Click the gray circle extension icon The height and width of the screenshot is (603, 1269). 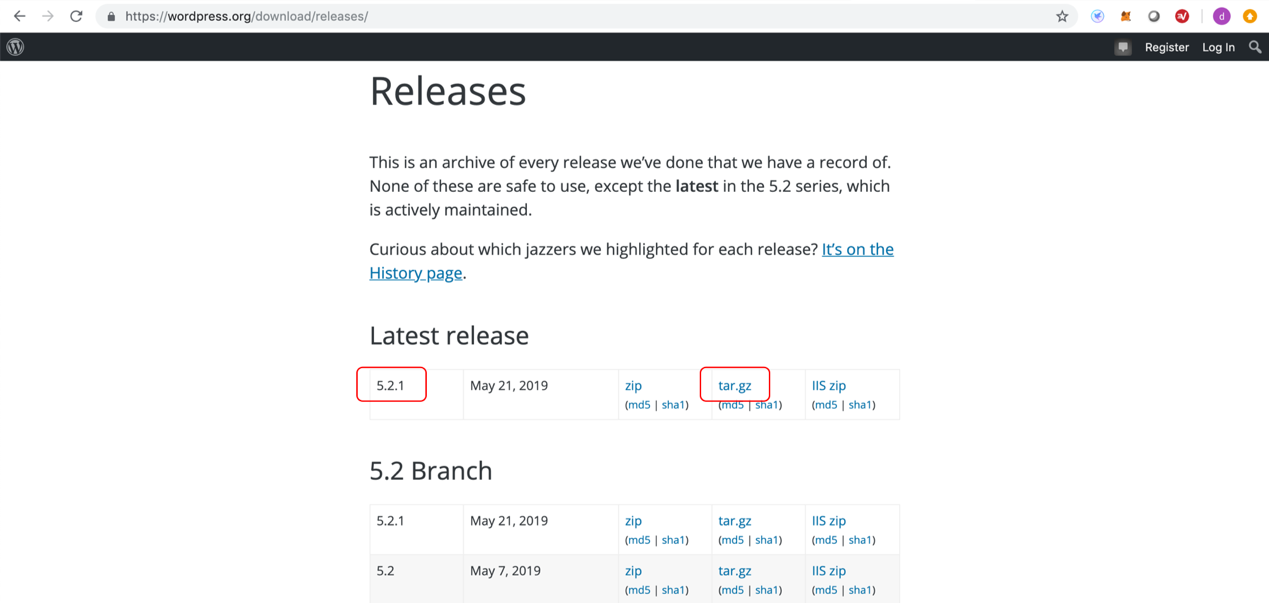click(x=1154, y=16)
